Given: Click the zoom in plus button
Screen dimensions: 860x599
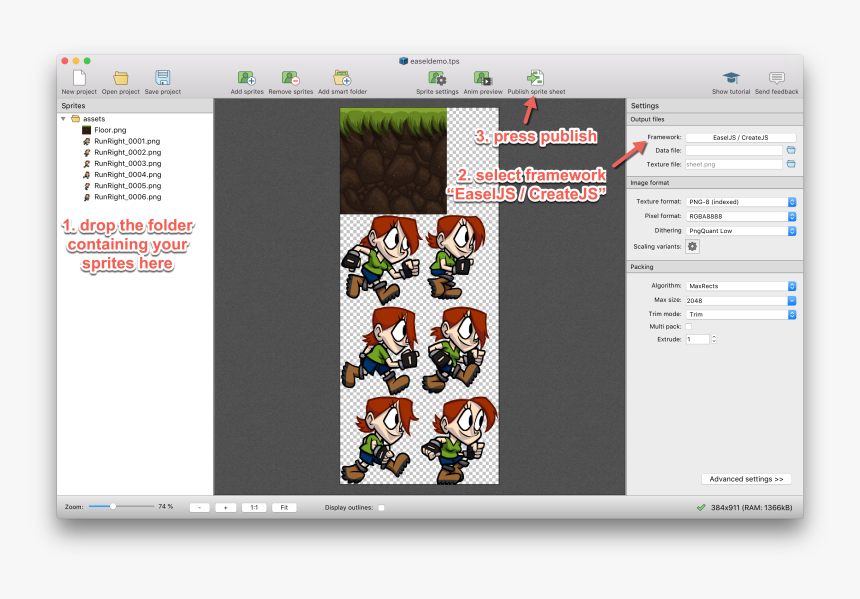Looking at the screenshot, I should point(225,507).
